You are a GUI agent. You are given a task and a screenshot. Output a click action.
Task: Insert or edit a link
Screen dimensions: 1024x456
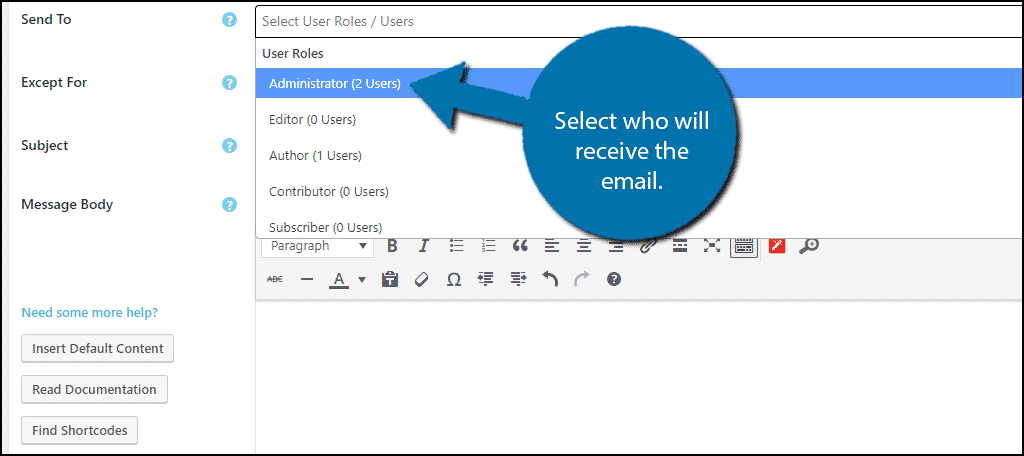click(x=647, y=246)
